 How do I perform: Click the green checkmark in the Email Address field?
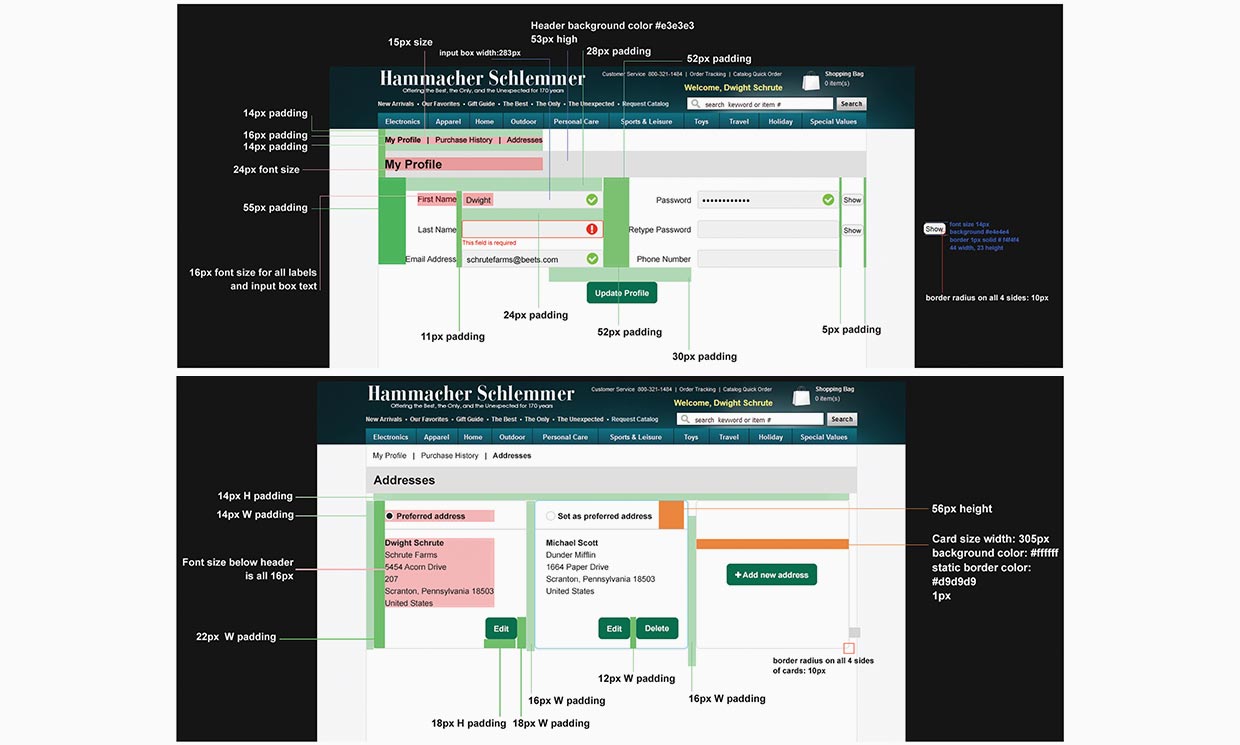point(592,259)
